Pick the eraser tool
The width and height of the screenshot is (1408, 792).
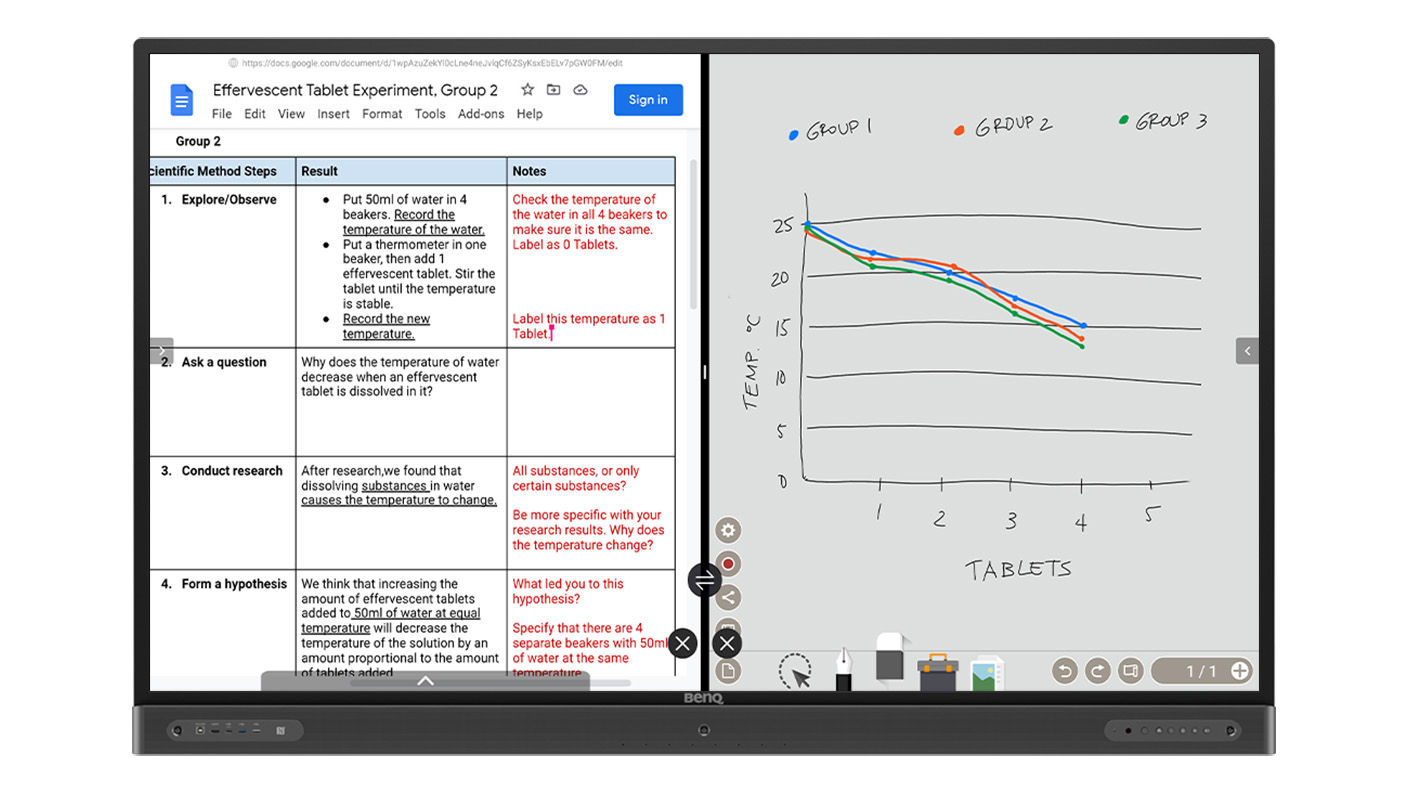click(x=891, y=660)
